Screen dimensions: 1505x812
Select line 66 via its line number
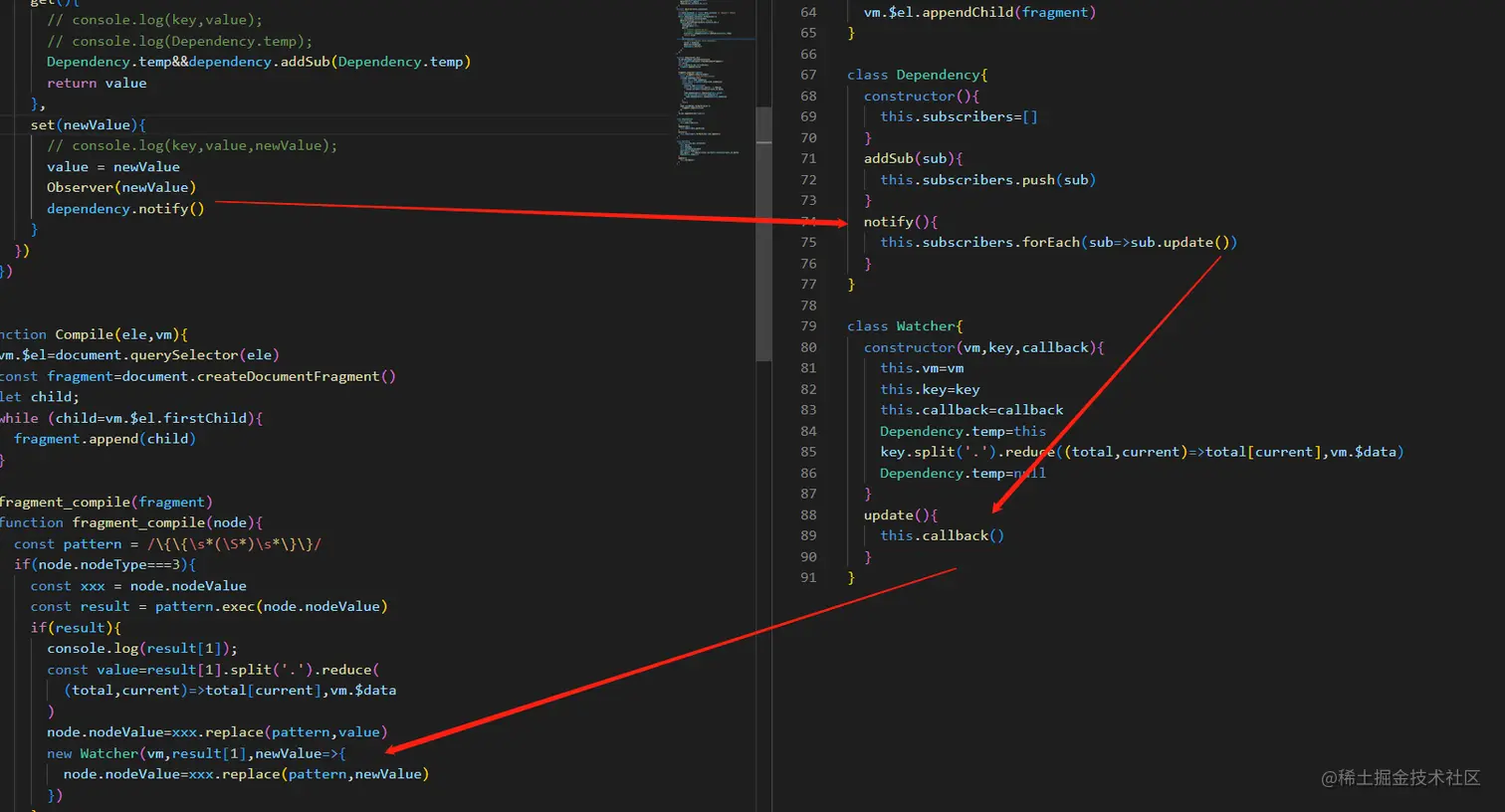(x=808, y=54)
